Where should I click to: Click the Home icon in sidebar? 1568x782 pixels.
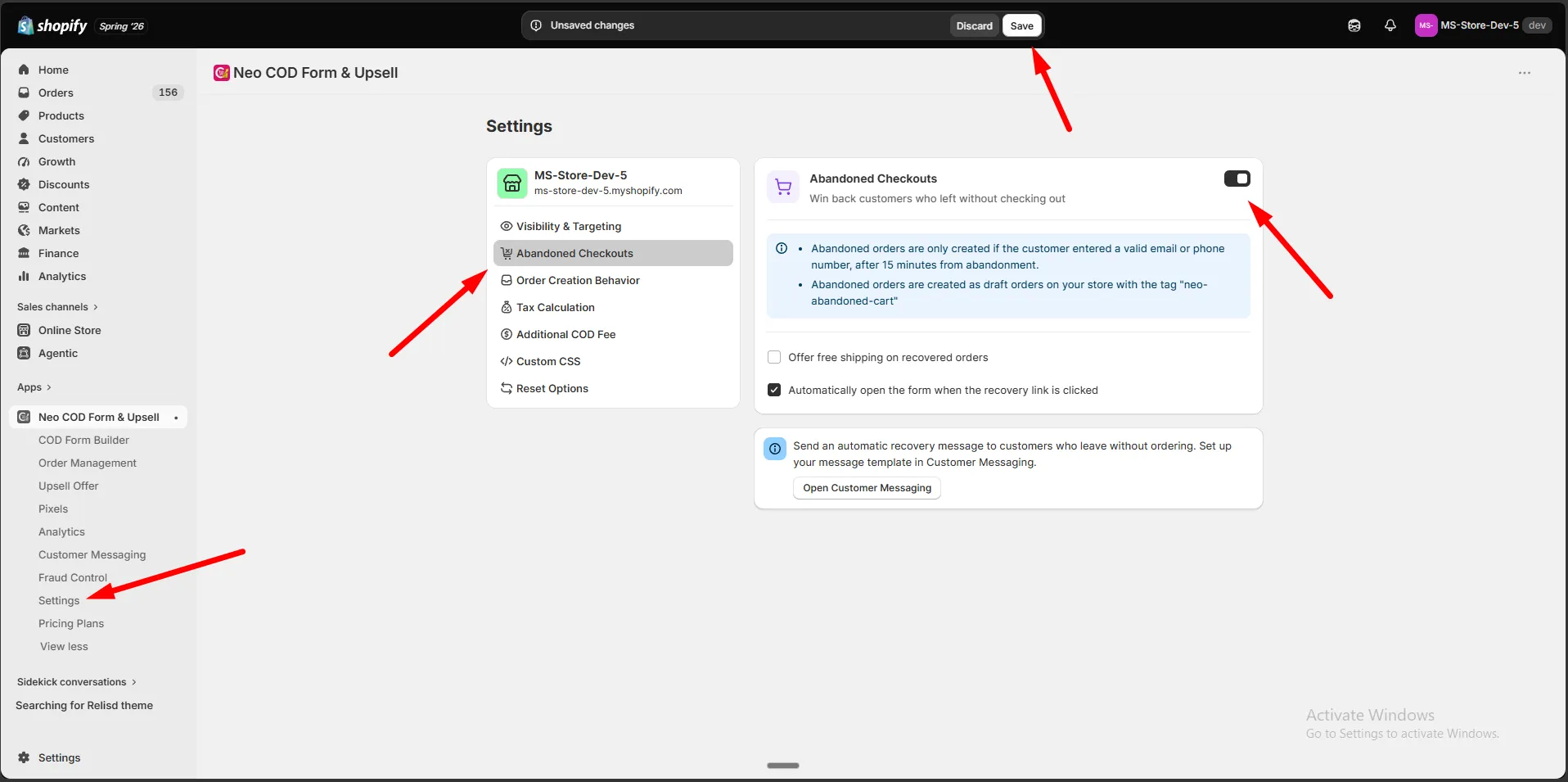[24, 70]
